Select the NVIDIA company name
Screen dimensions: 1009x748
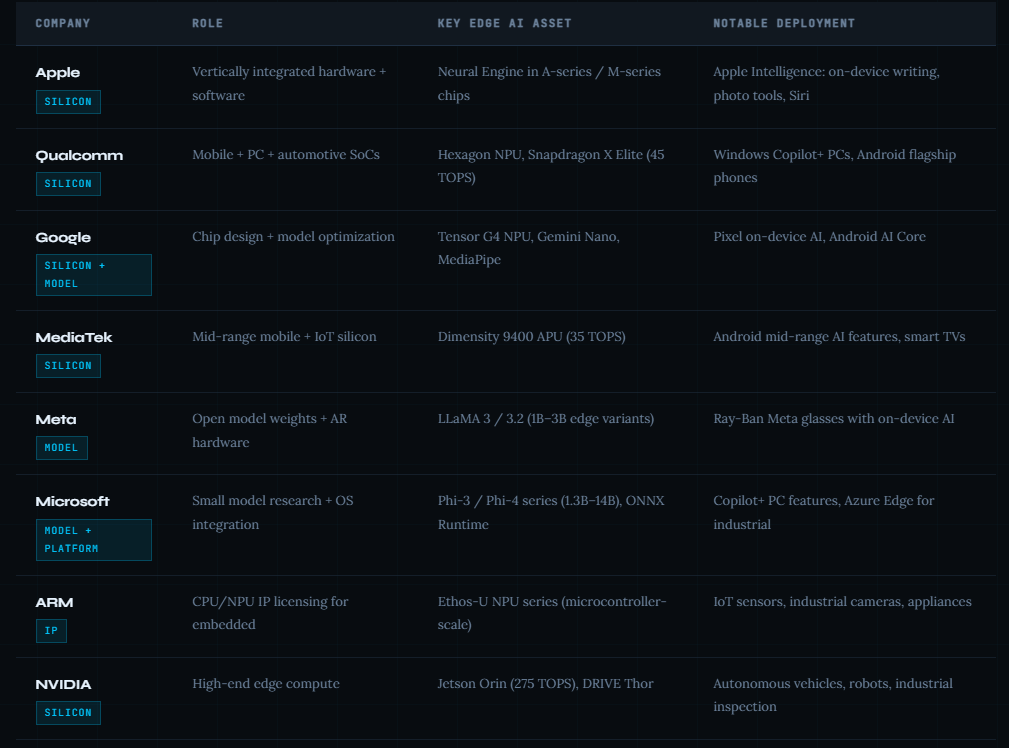click(x=64, y=684)
